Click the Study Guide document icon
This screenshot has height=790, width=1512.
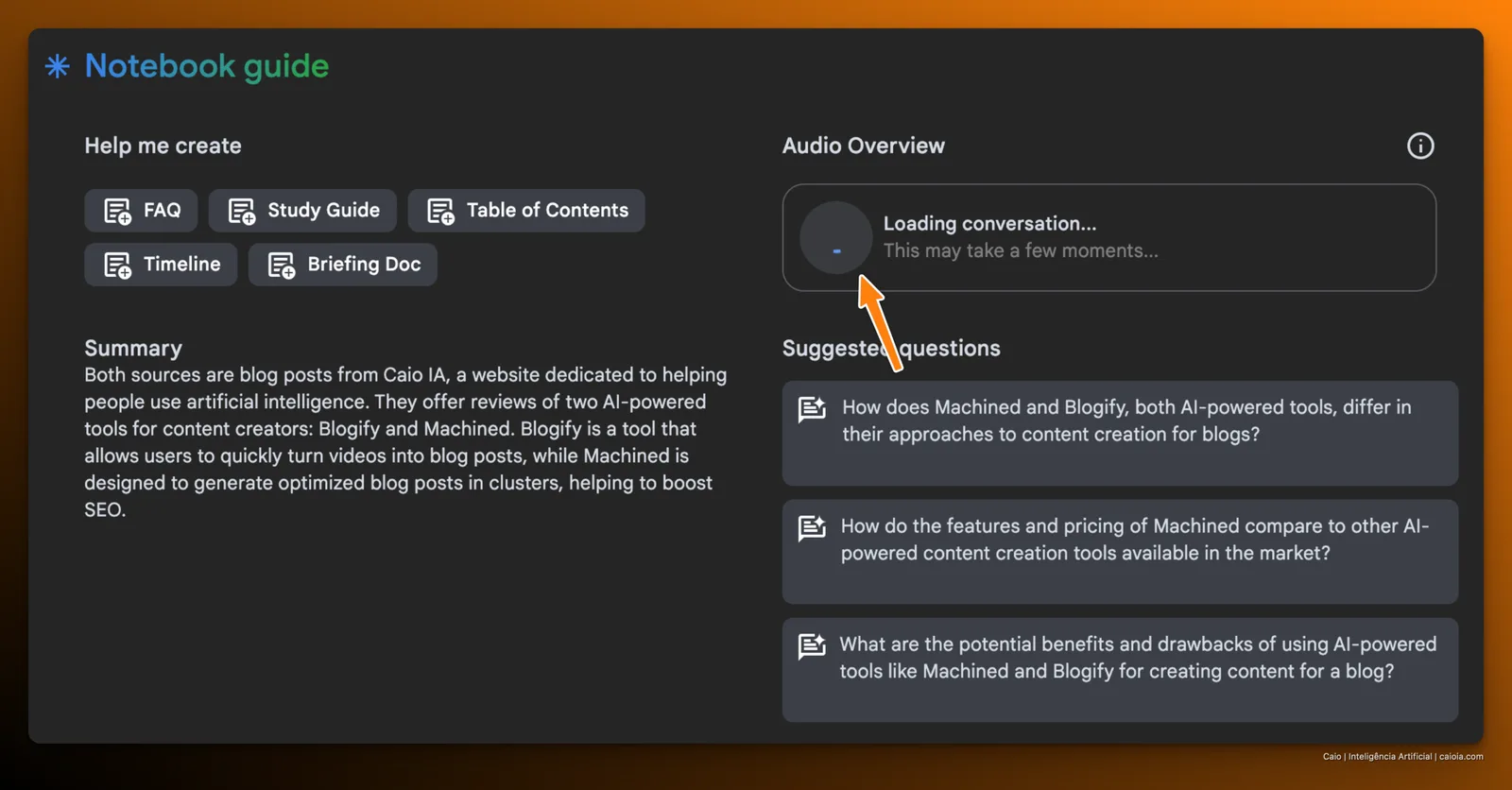[242, 211]
